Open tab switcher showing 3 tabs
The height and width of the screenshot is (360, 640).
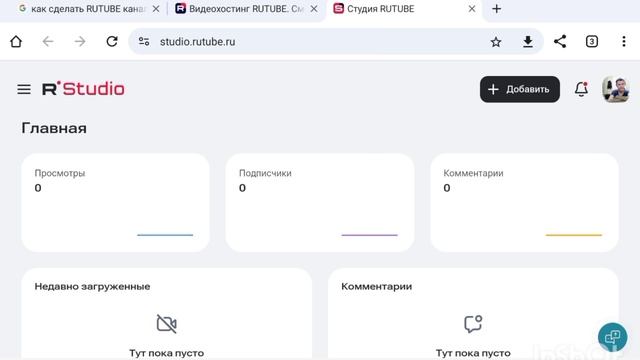pyautogui.click(x=592, y=42)
